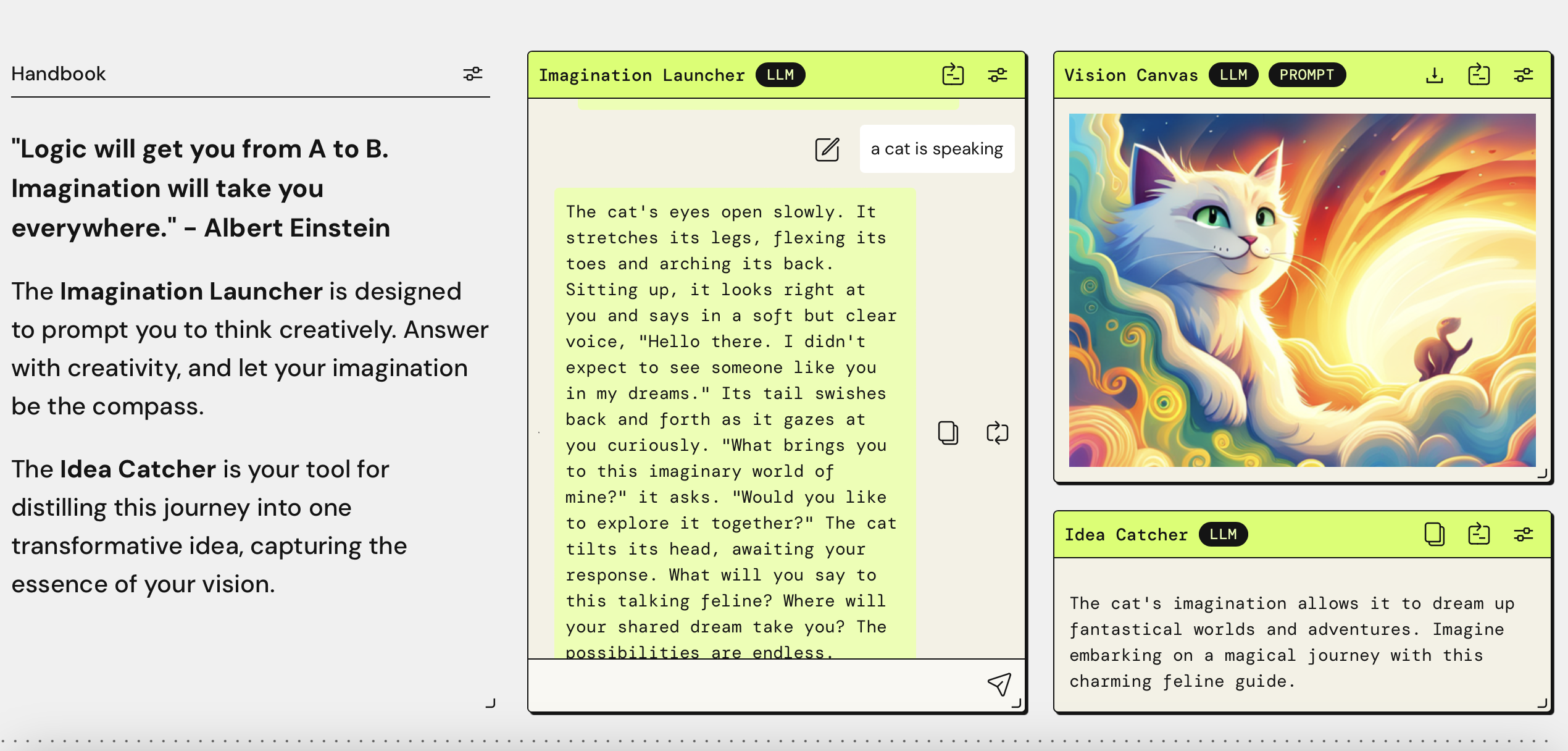Open Imagination Launcher settings sliders

click(x=997, y=75)
